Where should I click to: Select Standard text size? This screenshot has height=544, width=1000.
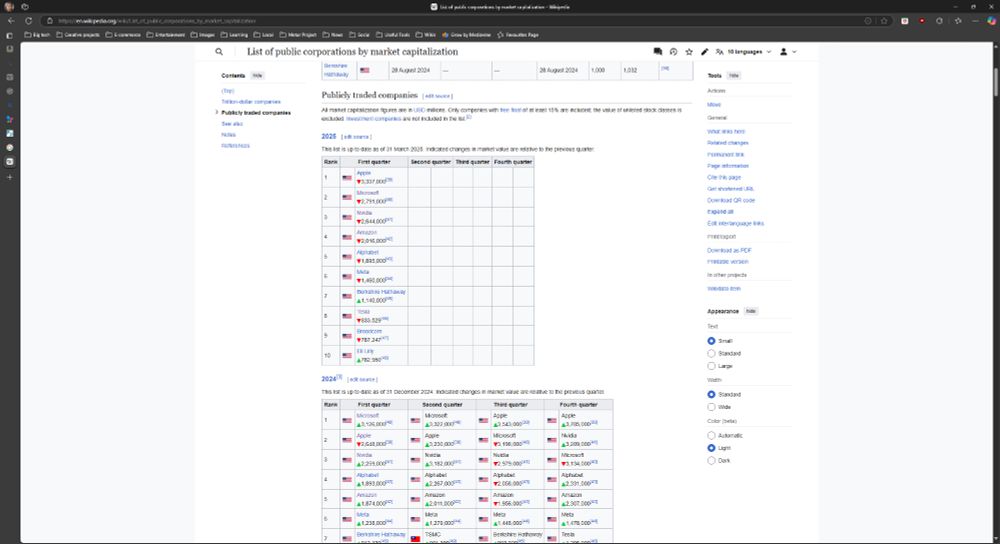711,353
